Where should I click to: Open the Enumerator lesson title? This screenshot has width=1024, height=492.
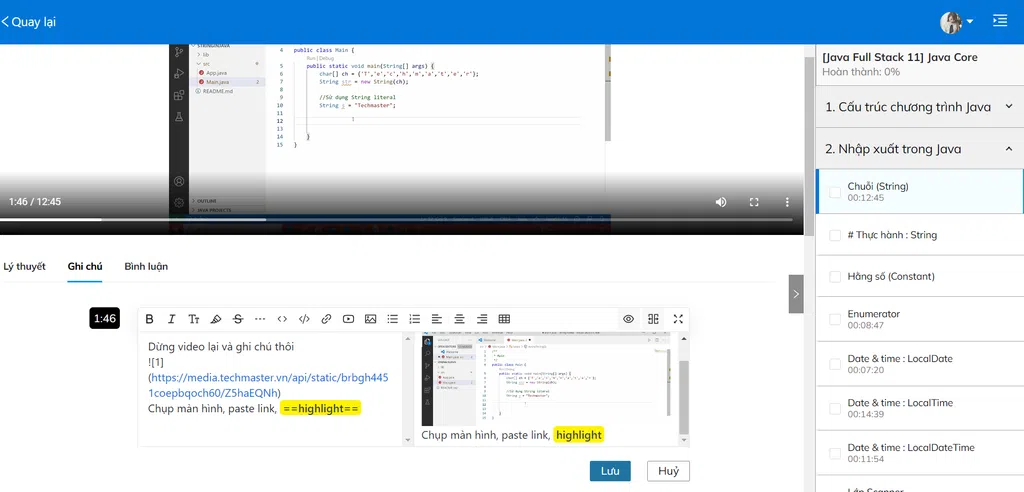pos(874,314)
